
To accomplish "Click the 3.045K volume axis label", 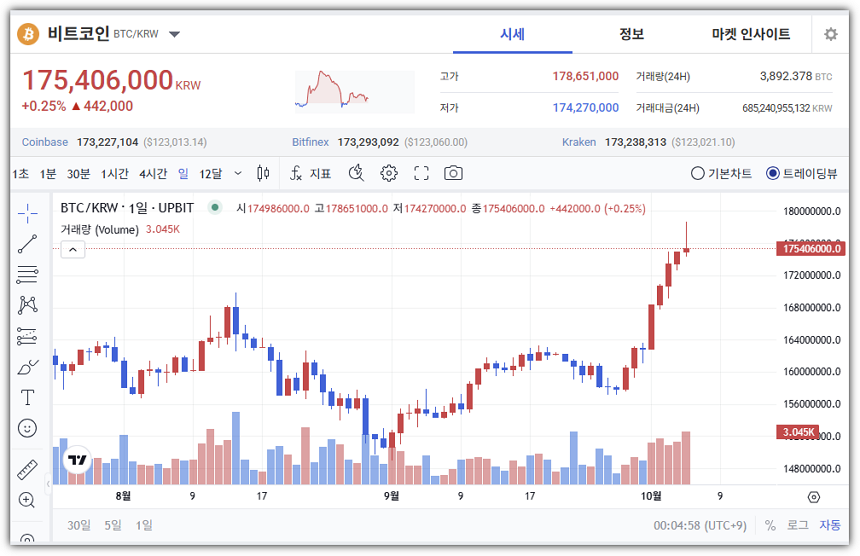I will pos(797,432).
